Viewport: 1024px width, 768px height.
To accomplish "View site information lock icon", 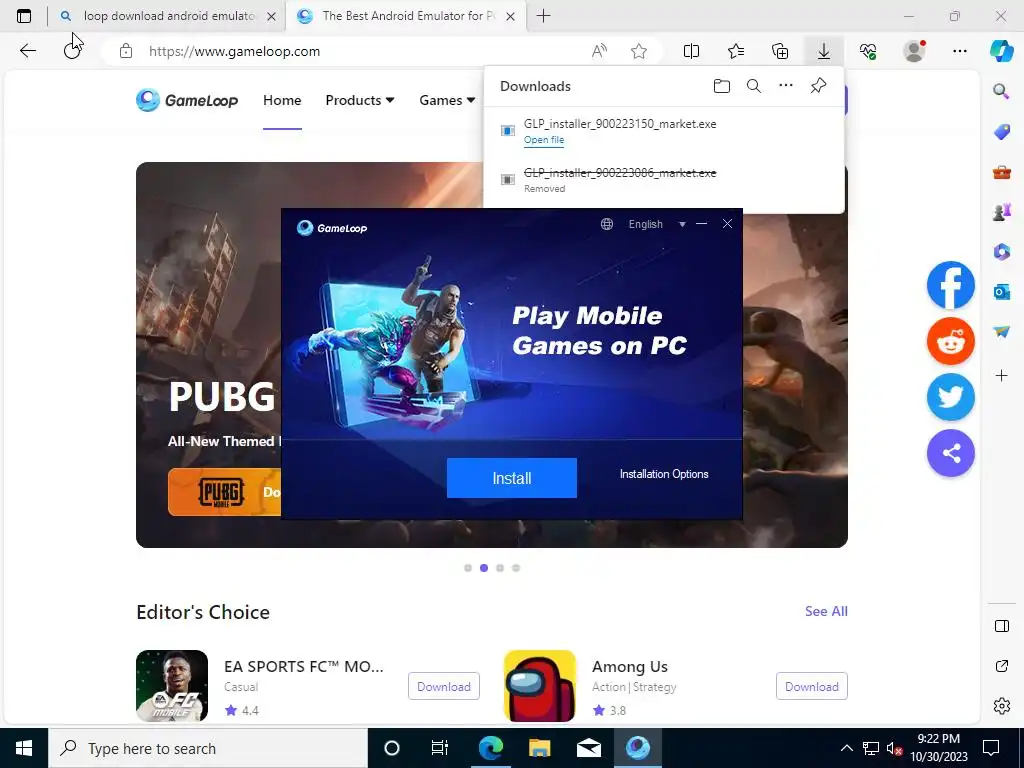I will 126,51.
